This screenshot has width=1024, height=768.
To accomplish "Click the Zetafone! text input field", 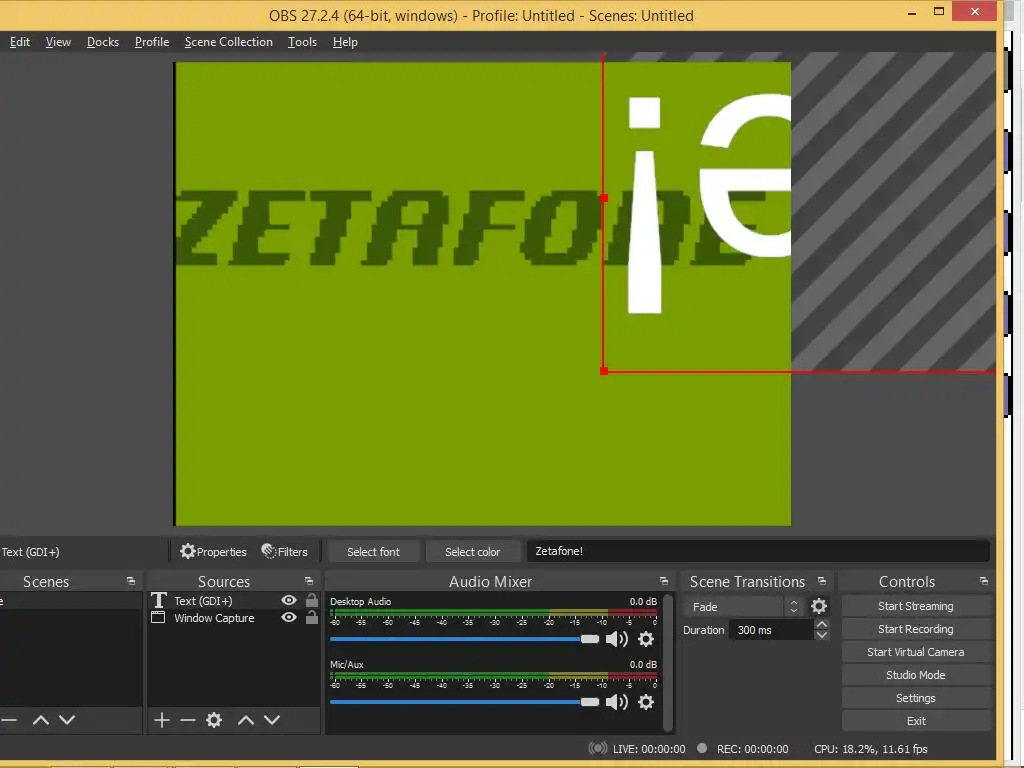I will coord(758,551).
